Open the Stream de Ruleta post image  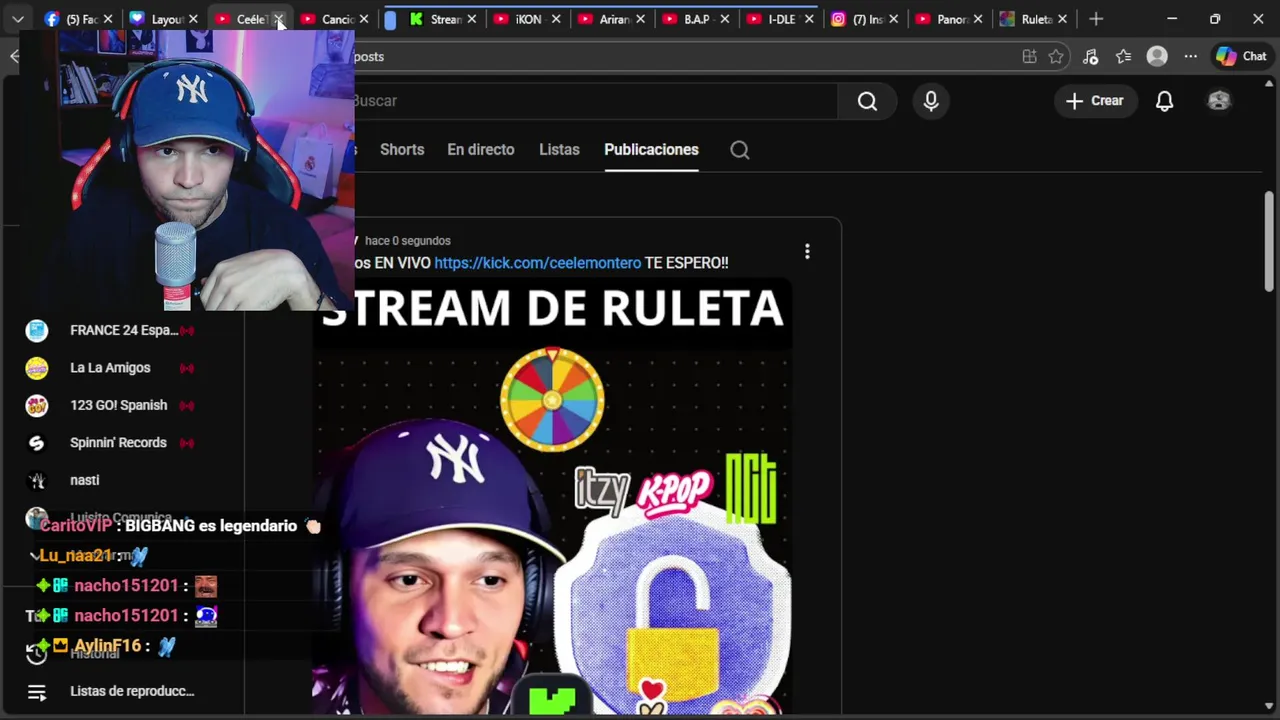coord(552,497)
